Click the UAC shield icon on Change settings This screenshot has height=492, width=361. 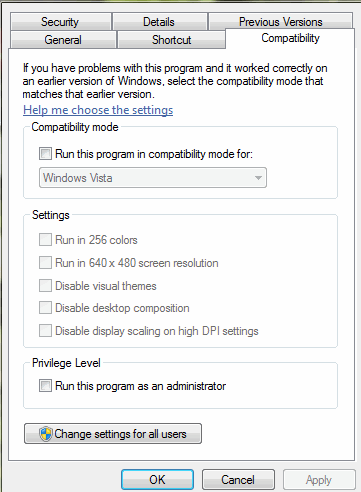coord(46,434)
